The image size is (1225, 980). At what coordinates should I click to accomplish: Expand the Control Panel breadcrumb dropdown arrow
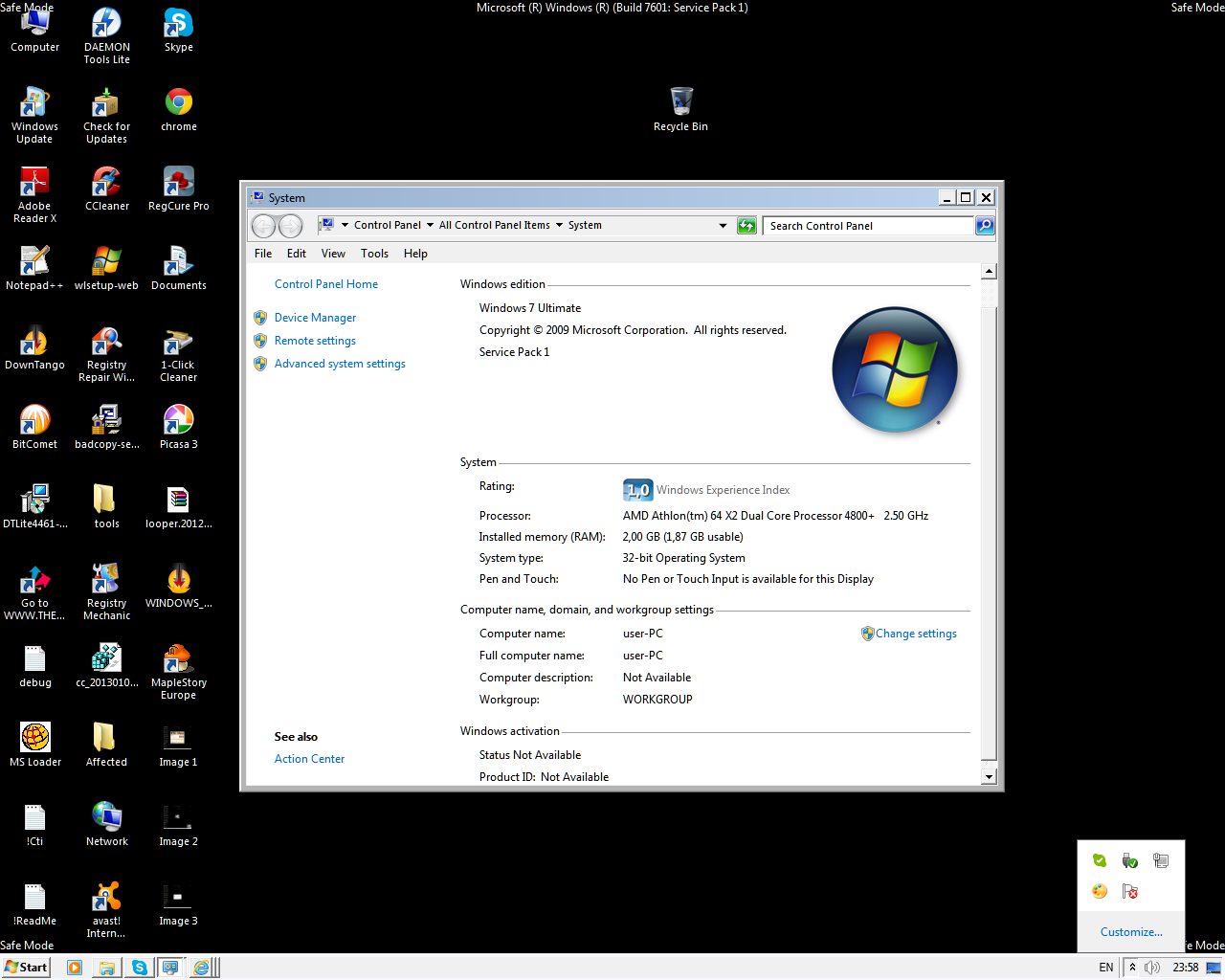coord(430,226)
